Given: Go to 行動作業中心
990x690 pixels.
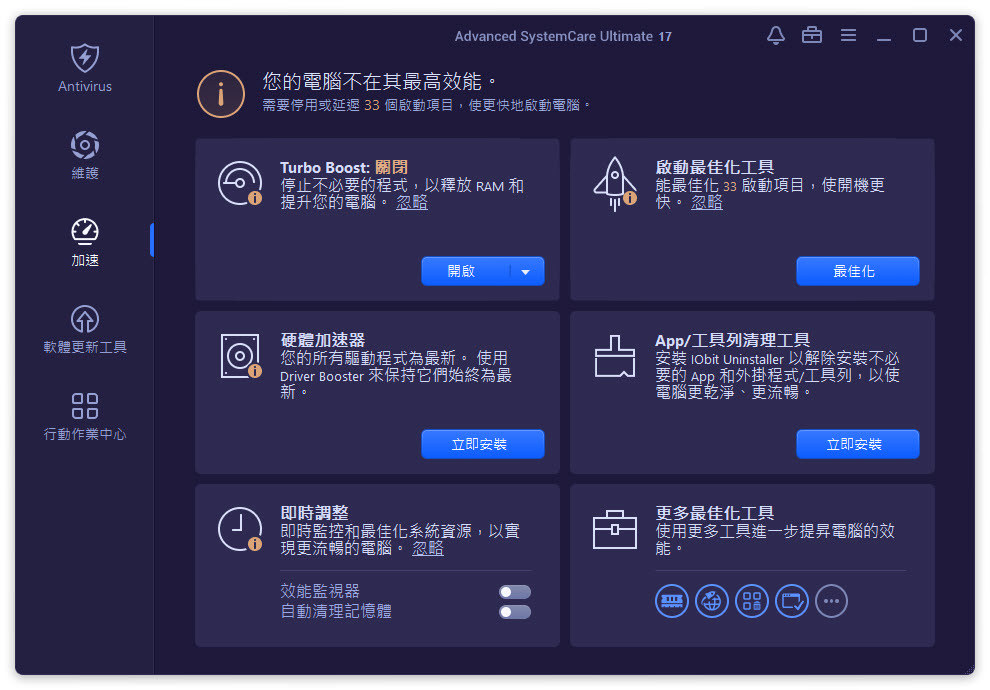Looking at the screenshot, I should (x=85, y=417).
